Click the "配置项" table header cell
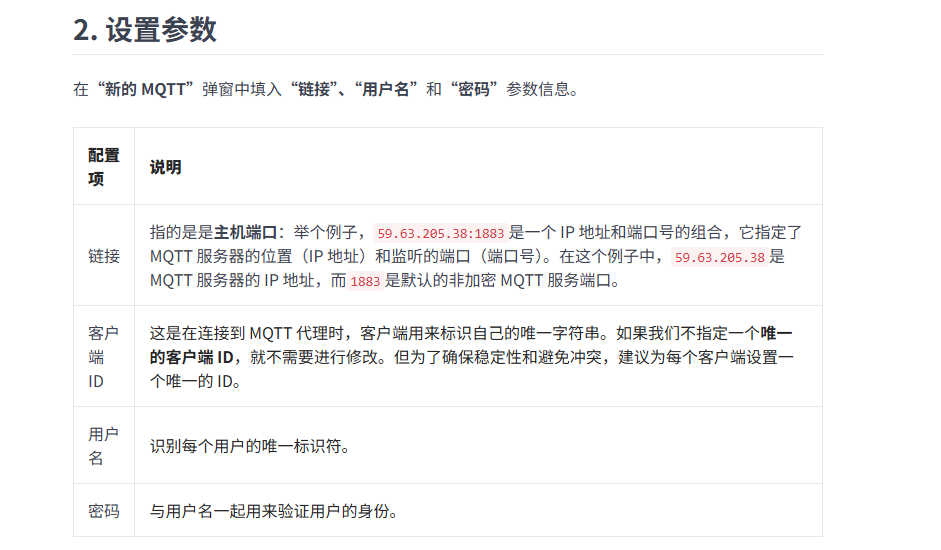 (x=104, y=167)
